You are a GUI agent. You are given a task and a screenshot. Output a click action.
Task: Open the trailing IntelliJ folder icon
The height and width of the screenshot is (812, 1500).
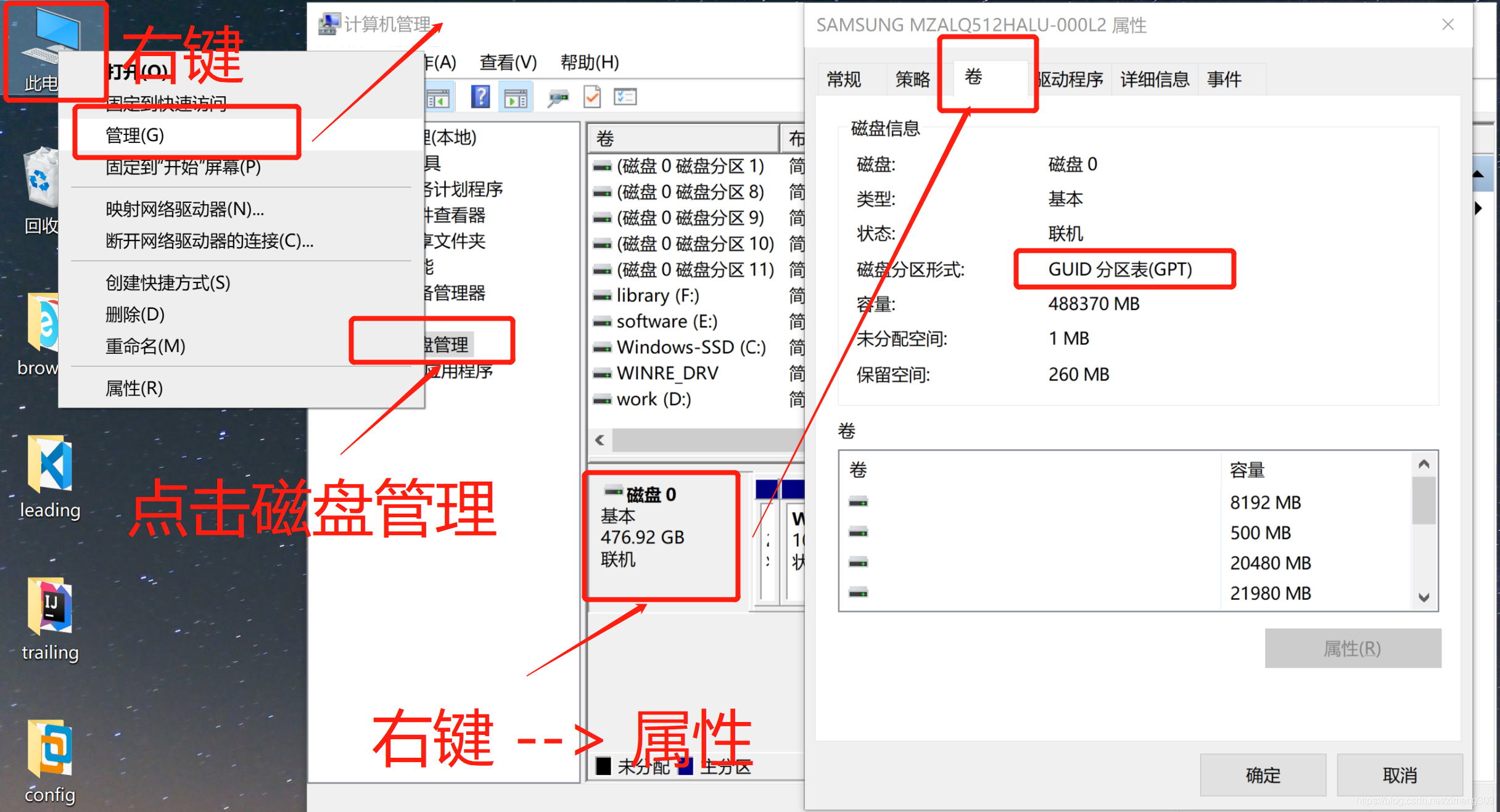[x=50, y=619]
